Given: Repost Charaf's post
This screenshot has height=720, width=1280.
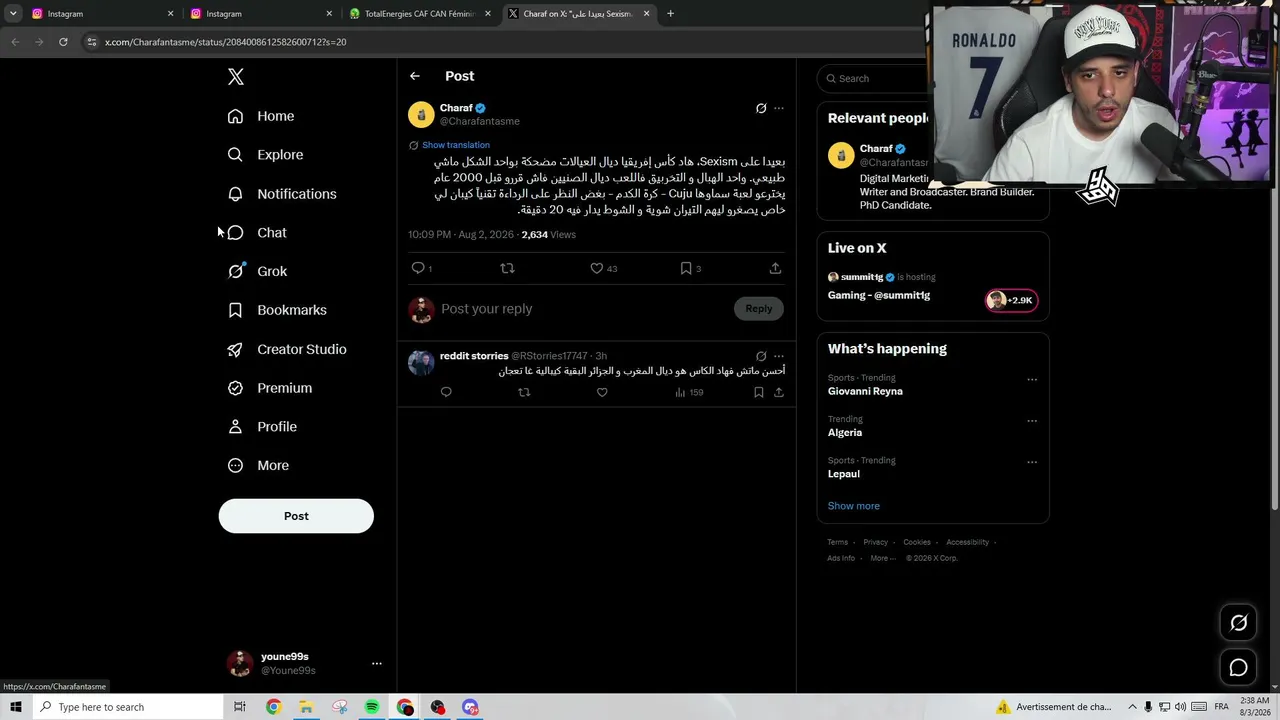Looking at the screenshot, I should click(507, 268).
